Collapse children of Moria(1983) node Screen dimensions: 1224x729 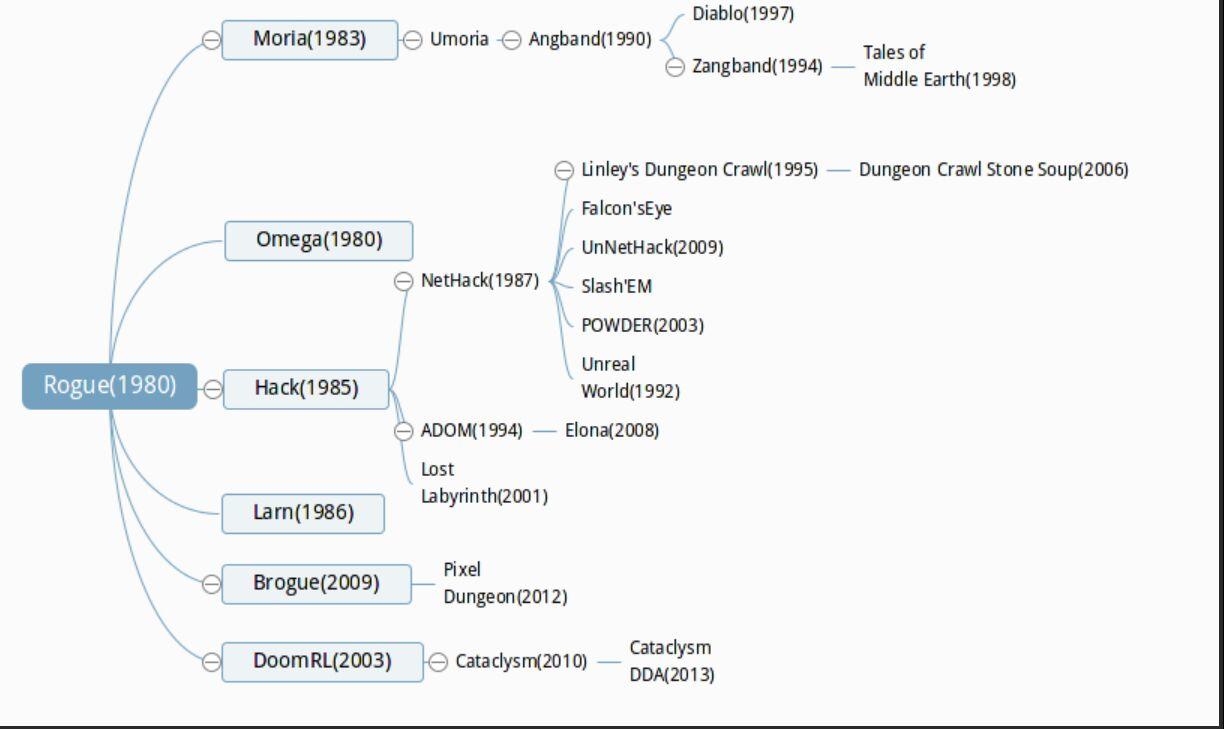(412, 40)
